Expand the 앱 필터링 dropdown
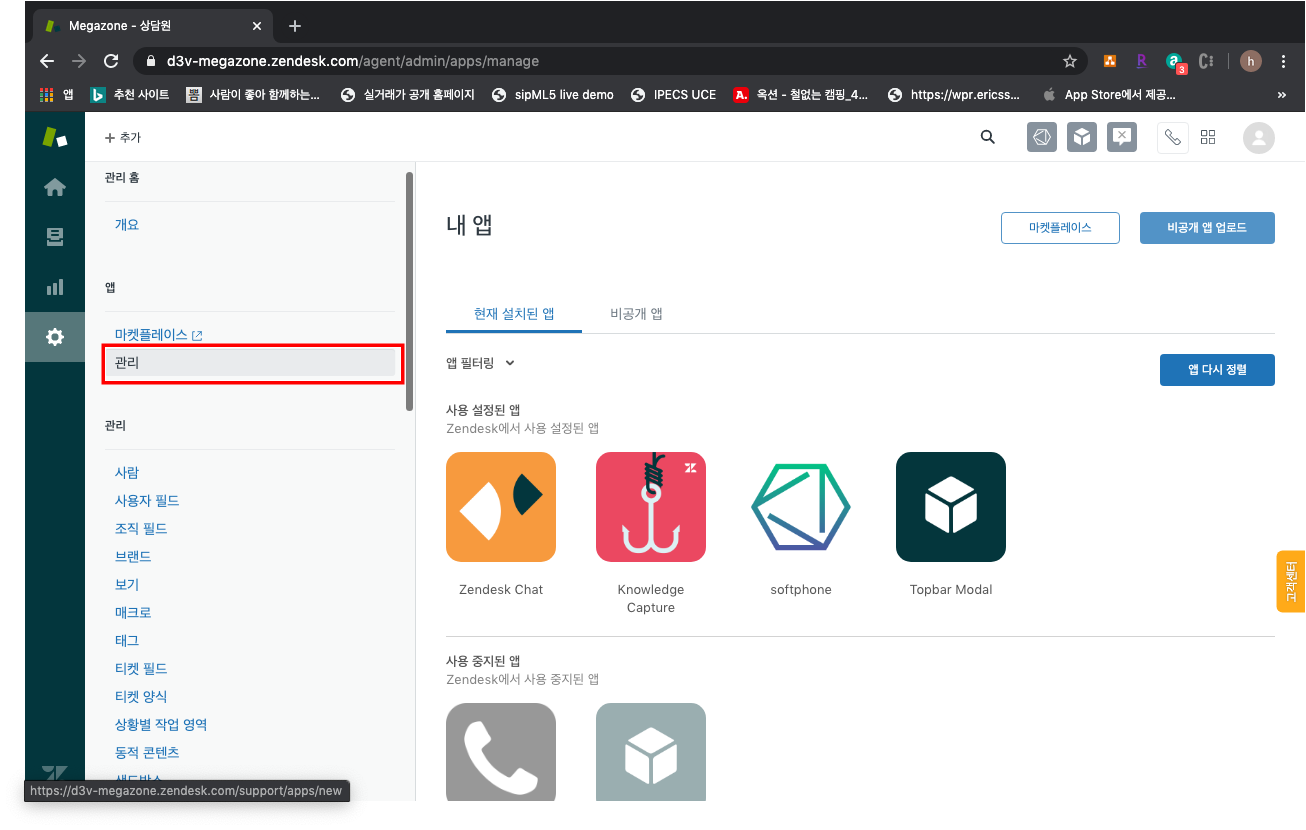 pos(481,363)
